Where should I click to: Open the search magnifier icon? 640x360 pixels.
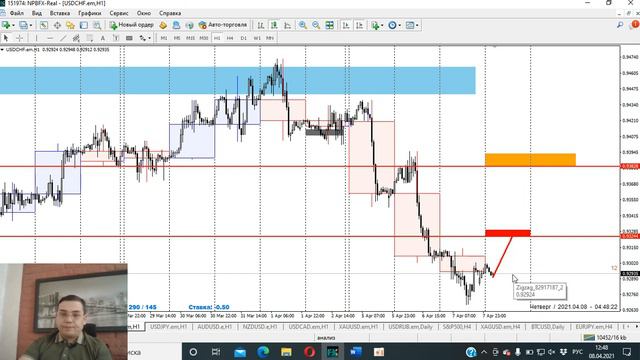coord(620,25)
